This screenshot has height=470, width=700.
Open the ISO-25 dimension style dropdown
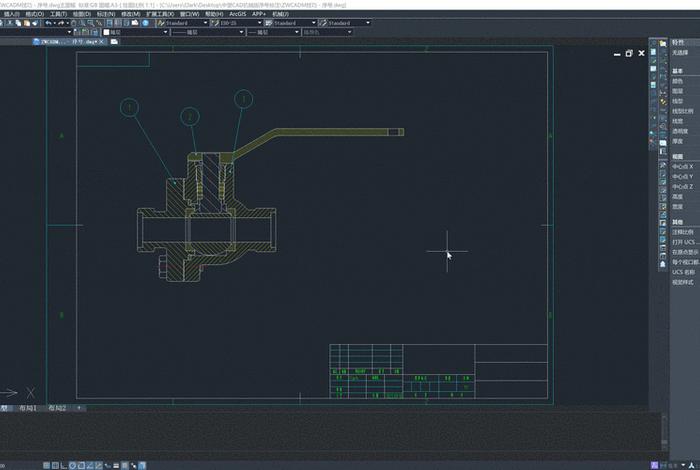point(241,23)
